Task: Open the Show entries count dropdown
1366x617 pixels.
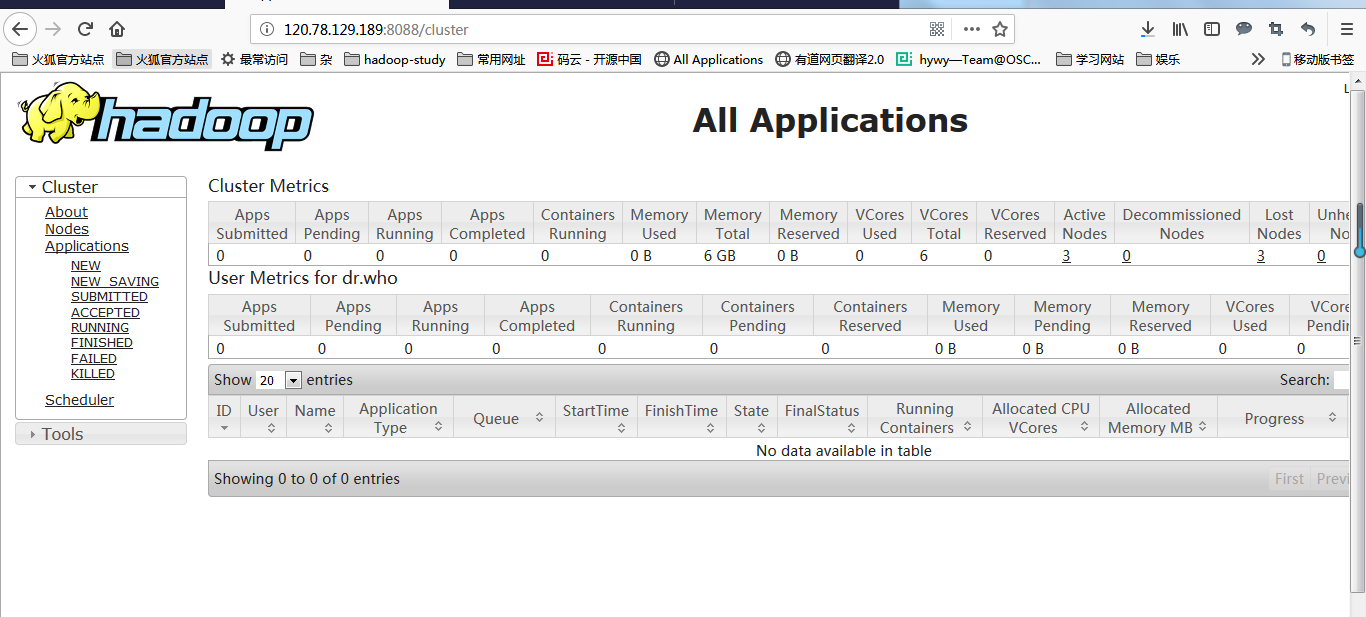Action: [279, 380]
